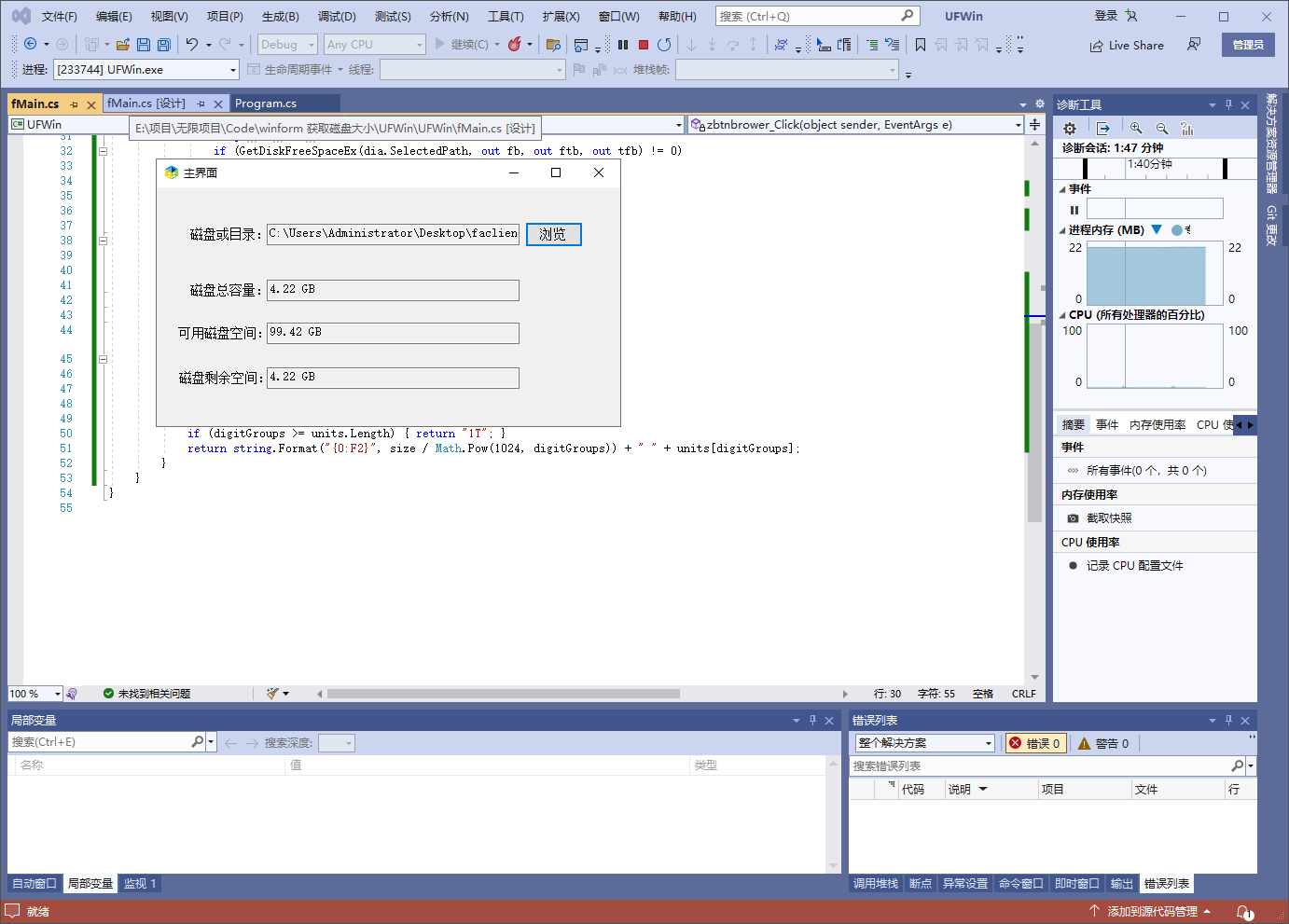Zoom out on the diagnostic timeline
This screenshot has width=1289, height=924.
click(1162, 129)
